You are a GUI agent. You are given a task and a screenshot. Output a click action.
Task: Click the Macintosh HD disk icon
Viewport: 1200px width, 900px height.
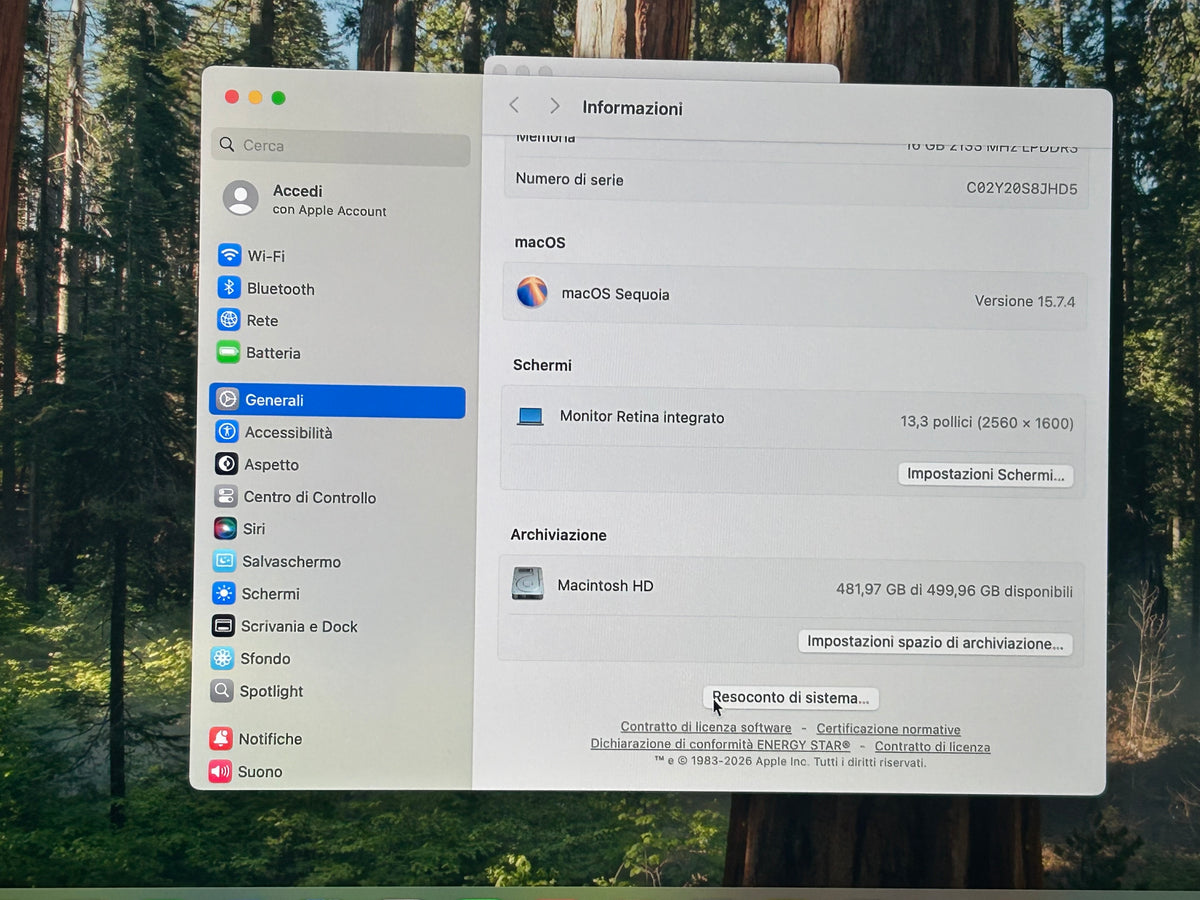(527, 583)
